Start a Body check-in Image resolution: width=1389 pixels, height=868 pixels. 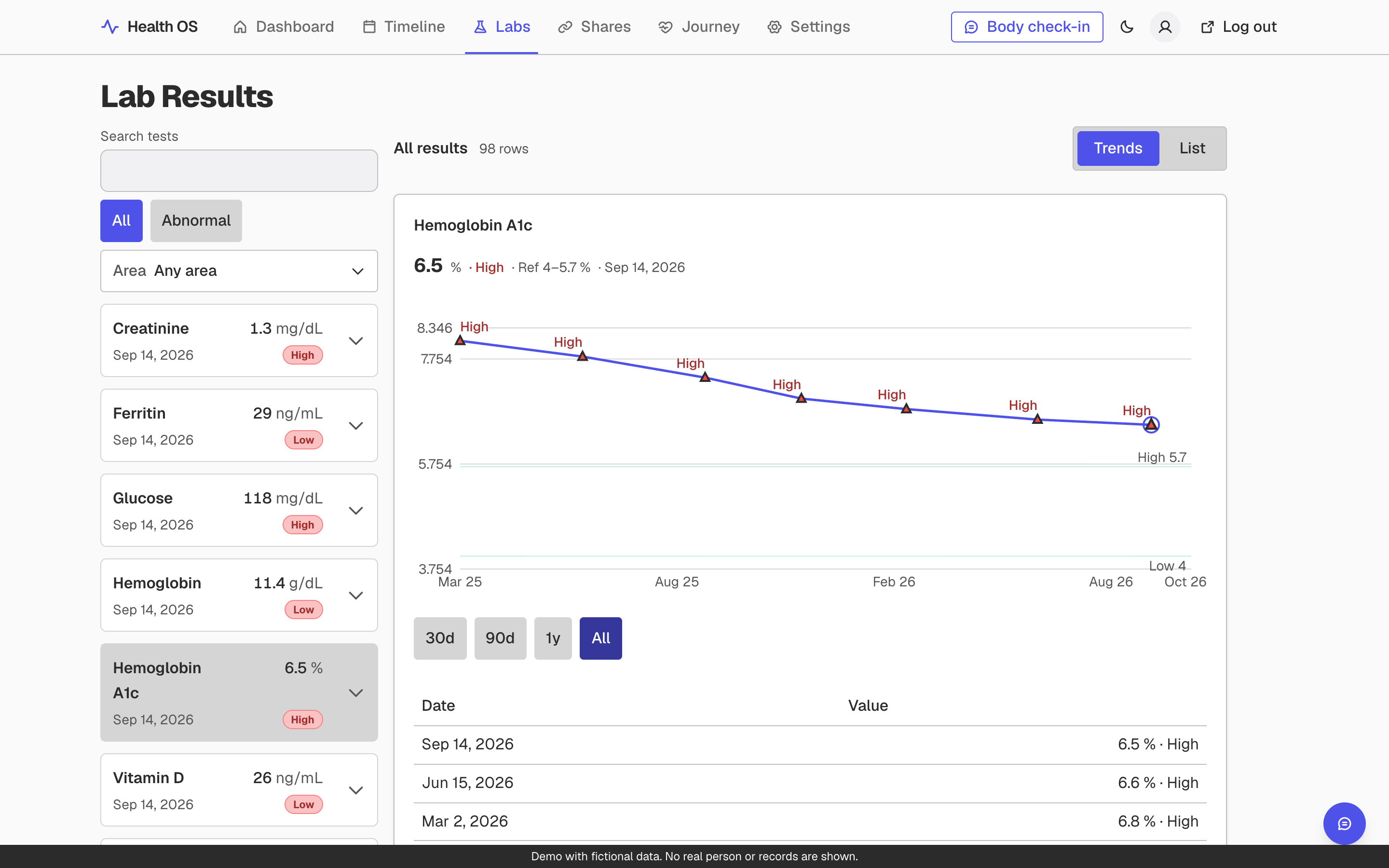(x=1027, y=27)
